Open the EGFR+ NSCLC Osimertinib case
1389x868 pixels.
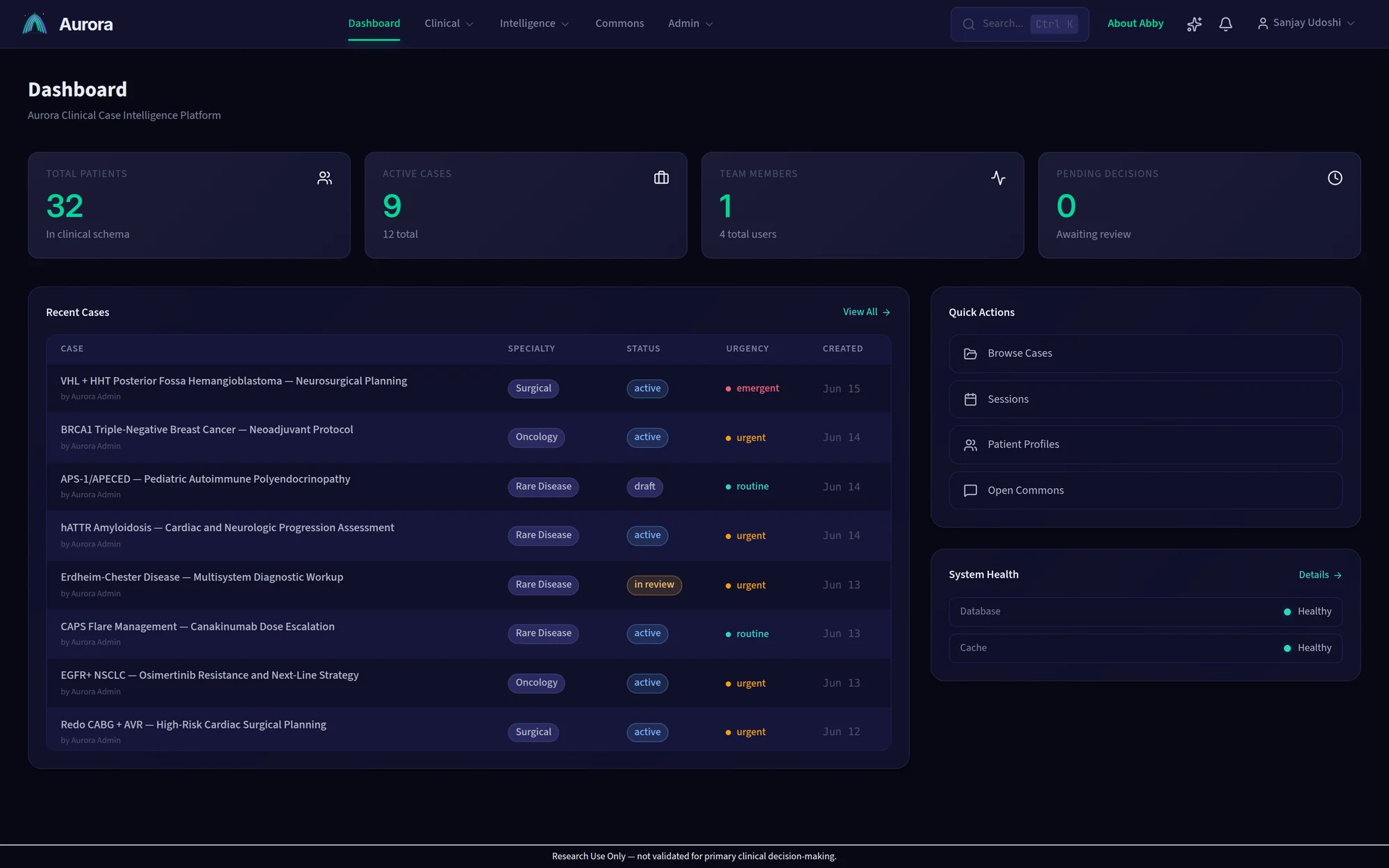[x=210, y=675]
